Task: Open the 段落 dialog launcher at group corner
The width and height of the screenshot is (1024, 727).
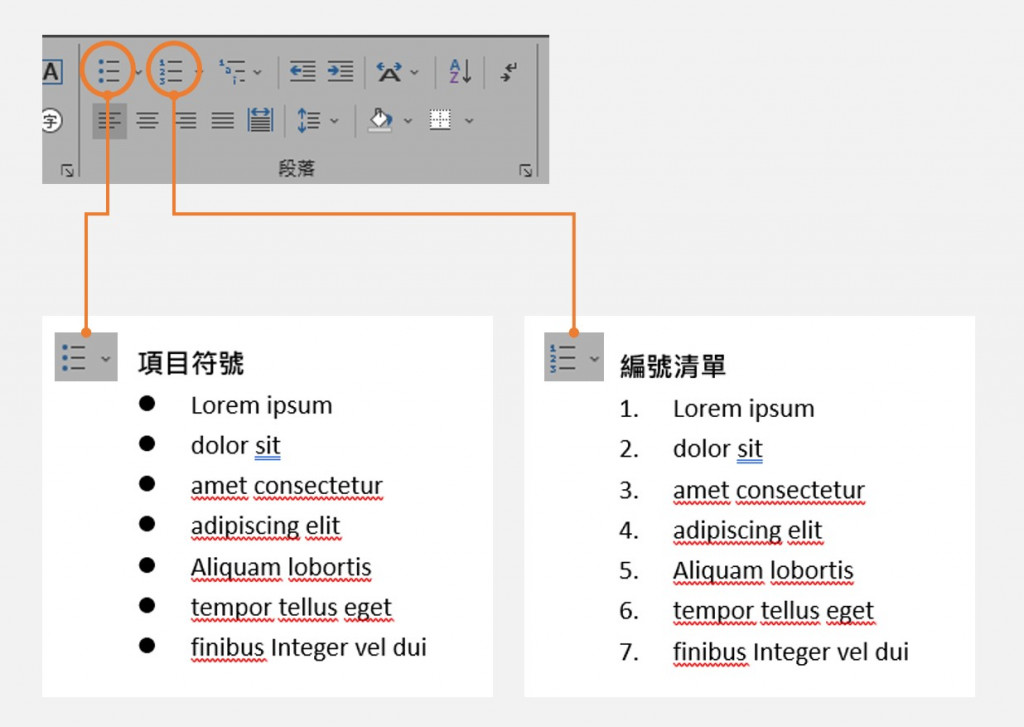Action: (526, 170)
